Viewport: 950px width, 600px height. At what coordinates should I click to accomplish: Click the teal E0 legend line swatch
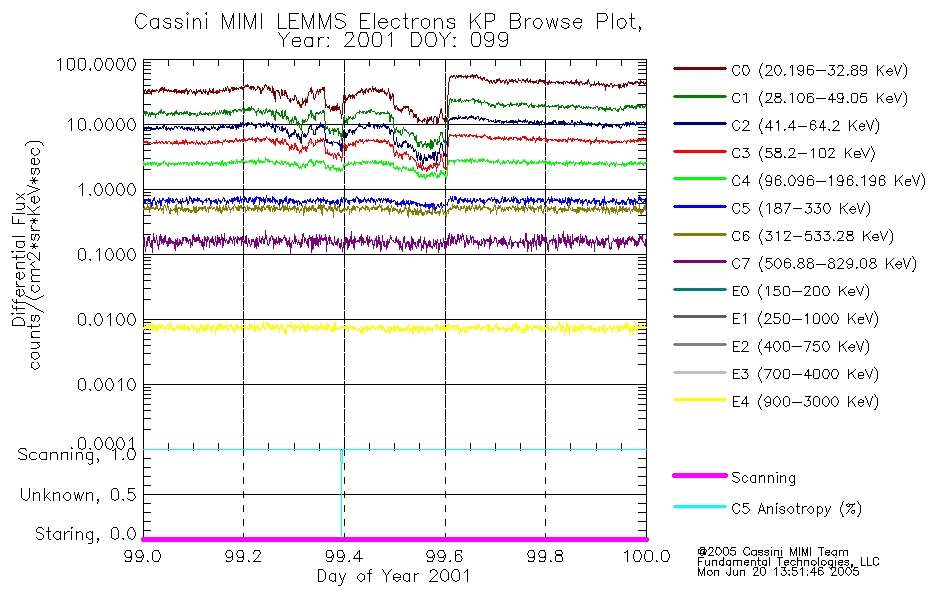700,289
